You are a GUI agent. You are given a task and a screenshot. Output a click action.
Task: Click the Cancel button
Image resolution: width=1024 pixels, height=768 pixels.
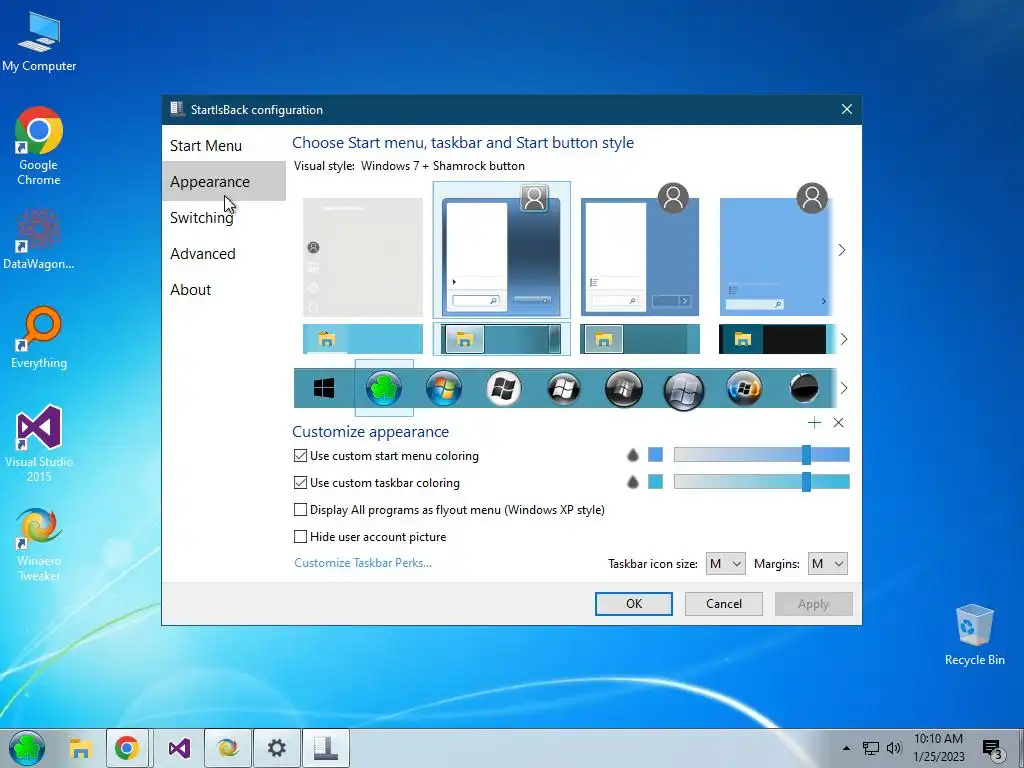pos(724,604)
